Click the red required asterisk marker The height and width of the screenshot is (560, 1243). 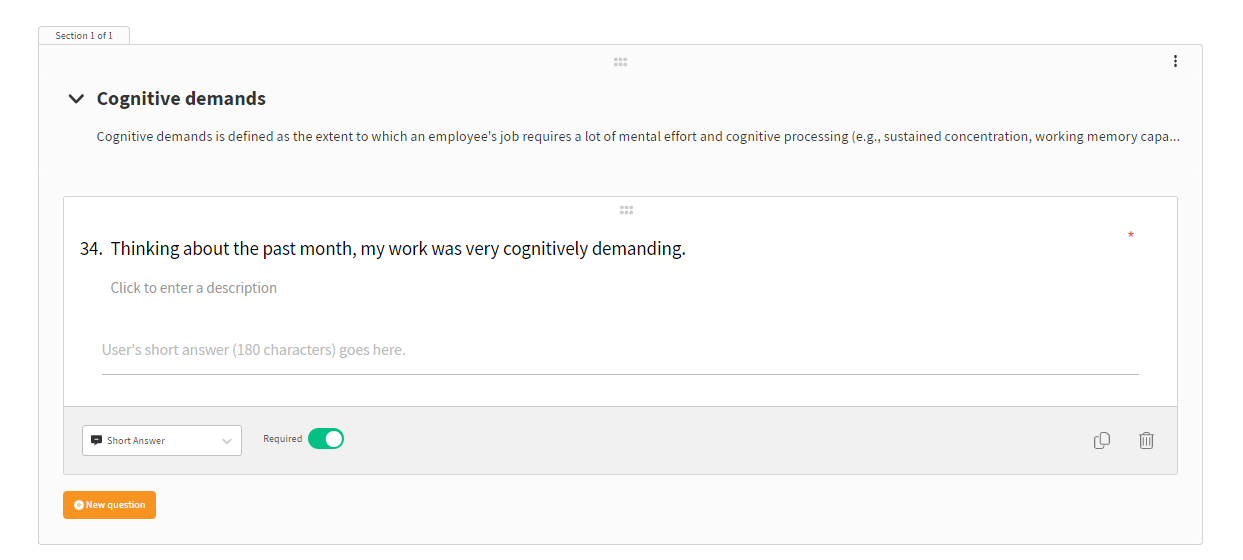pos(1131,236)
